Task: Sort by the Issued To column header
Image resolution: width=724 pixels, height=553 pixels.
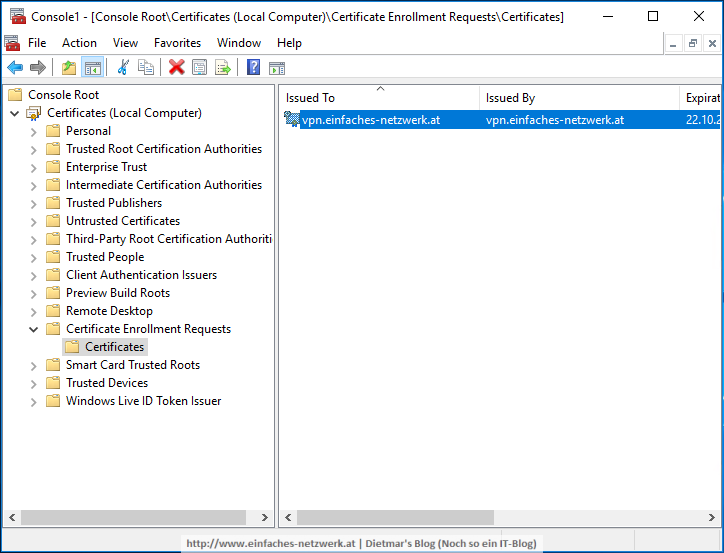Action: coord(380,98)
